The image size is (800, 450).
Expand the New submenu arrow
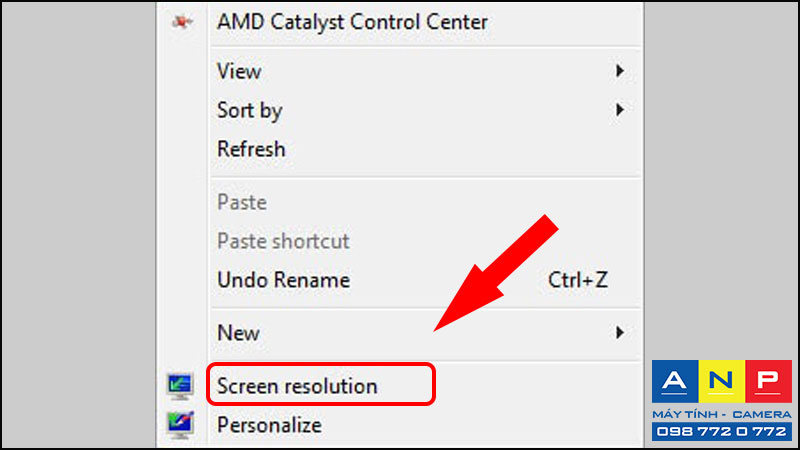click(619, 333)
